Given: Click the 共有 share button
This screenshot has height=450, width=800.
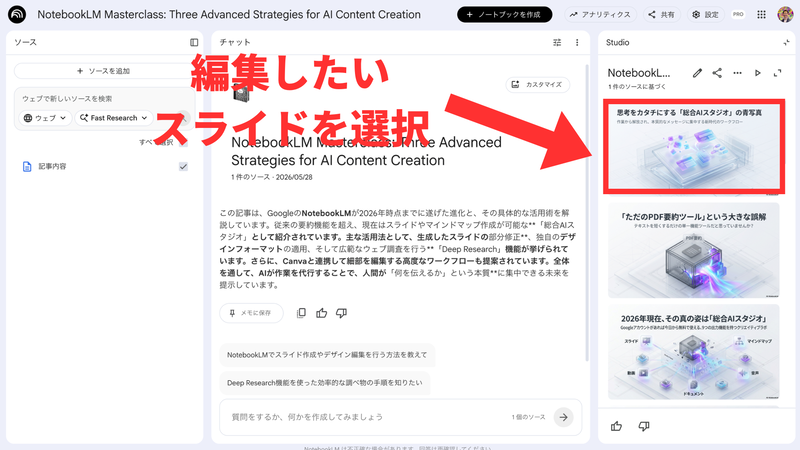Looking at the screenshot, I should [x=661, y=14].
